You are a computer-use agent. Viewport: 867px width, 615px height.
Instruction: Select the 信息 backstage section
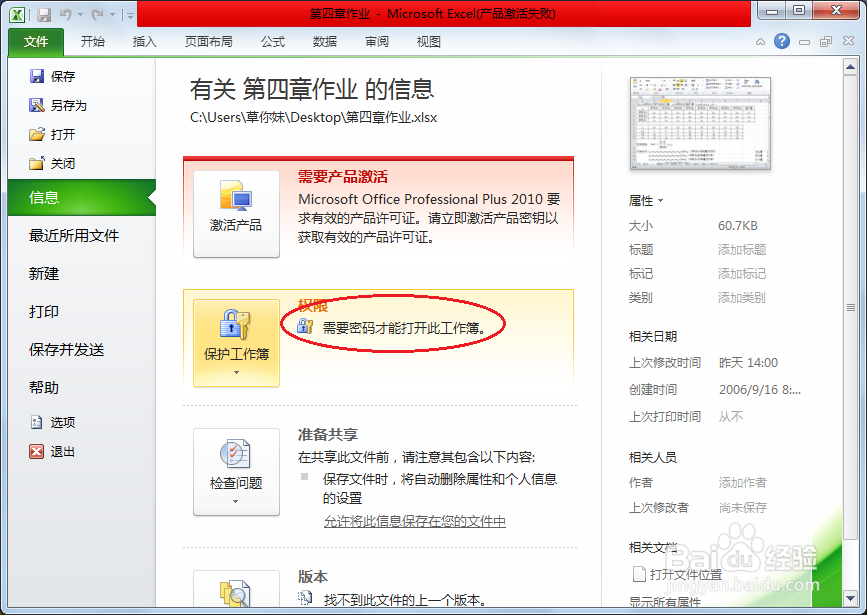82,197
